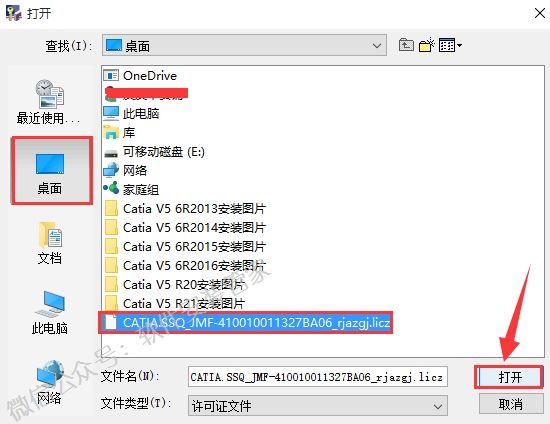Image resolution: width=550 pixels, height=424 pixels.
Task: Select 最近使用 in the places sidebar
Action: tap(49, 102)
